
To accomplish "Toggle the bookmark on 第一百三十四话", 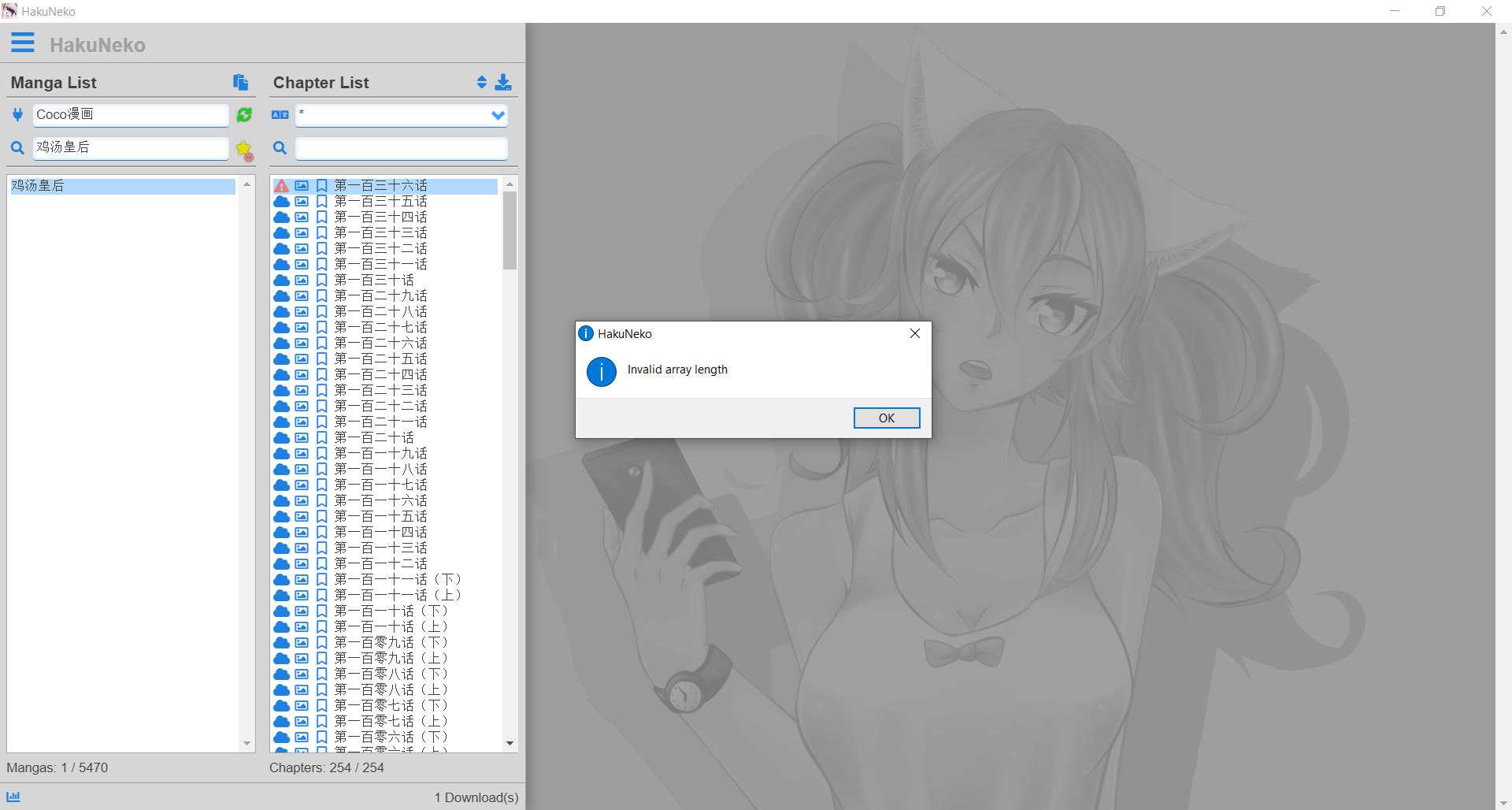I will point(321,217).
